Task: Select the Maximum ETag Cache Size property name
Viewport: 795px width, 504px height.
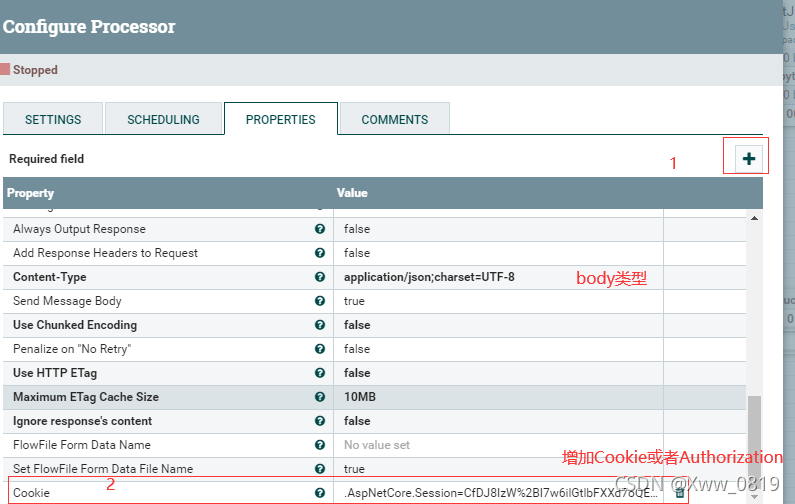Action: 86,397
